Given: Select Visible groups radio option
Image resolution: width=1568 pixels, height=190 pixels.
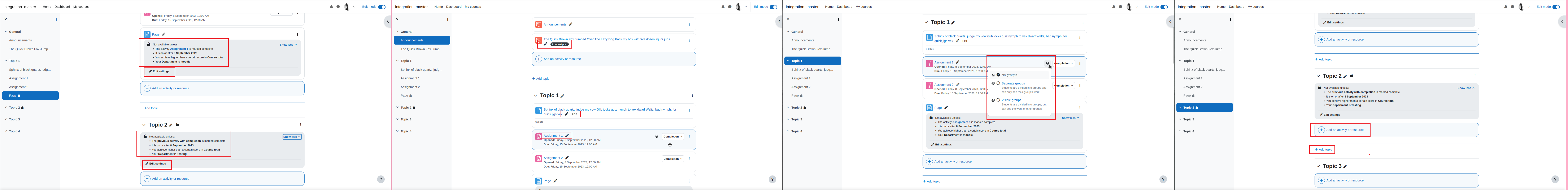Looking at the screenshot, I should click(x=998, y=100).
